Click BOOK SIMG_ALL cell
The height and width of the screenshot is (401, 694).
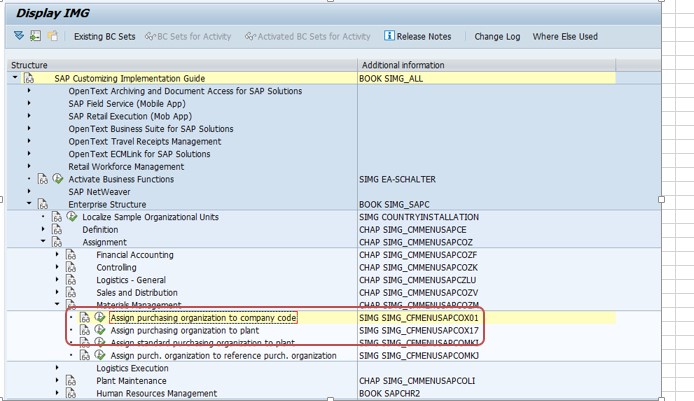(x=391, y=79)
